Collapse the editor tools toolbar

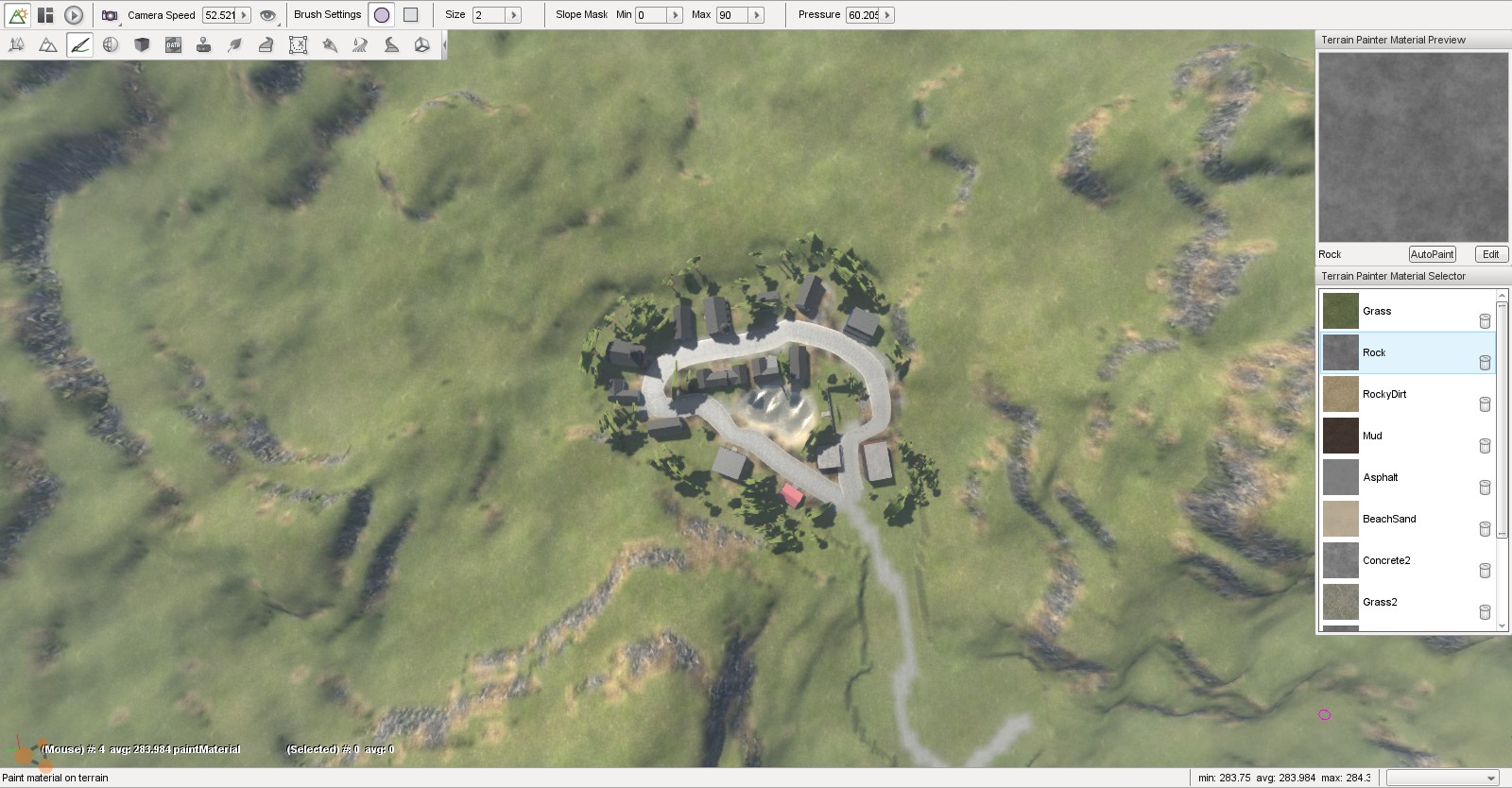point(444,44)
